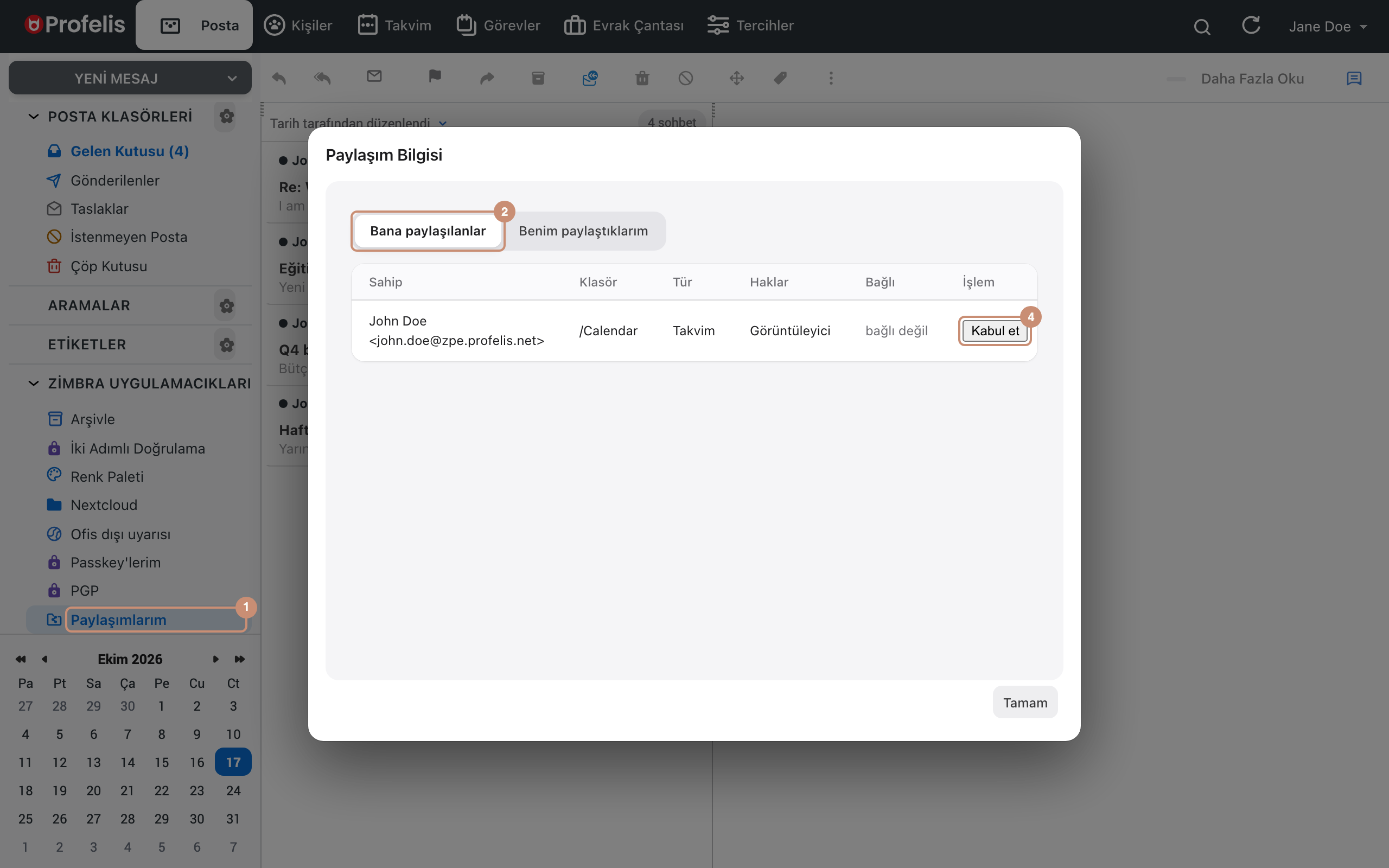Click the search magnifier icon
Image resolution: width=1389 pixels, height=868 pixels.
pos(1202,27)
